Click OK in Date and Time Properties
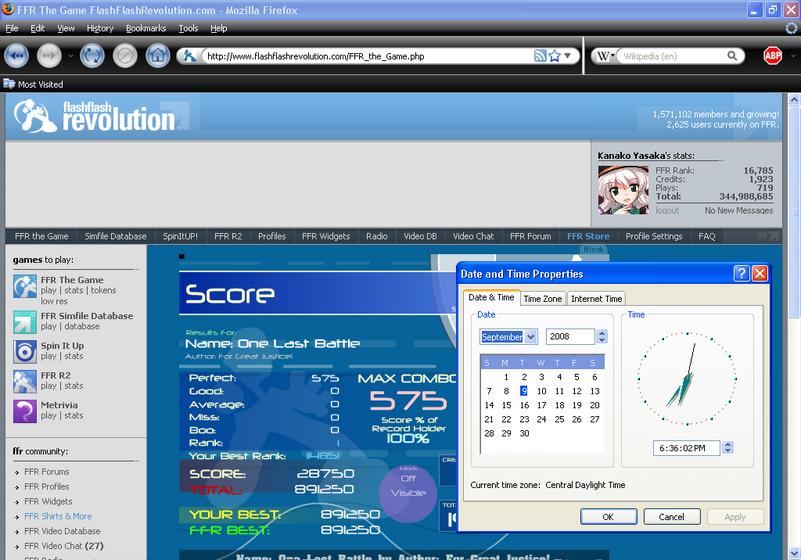801x560 pixels. tap(608, 517)
